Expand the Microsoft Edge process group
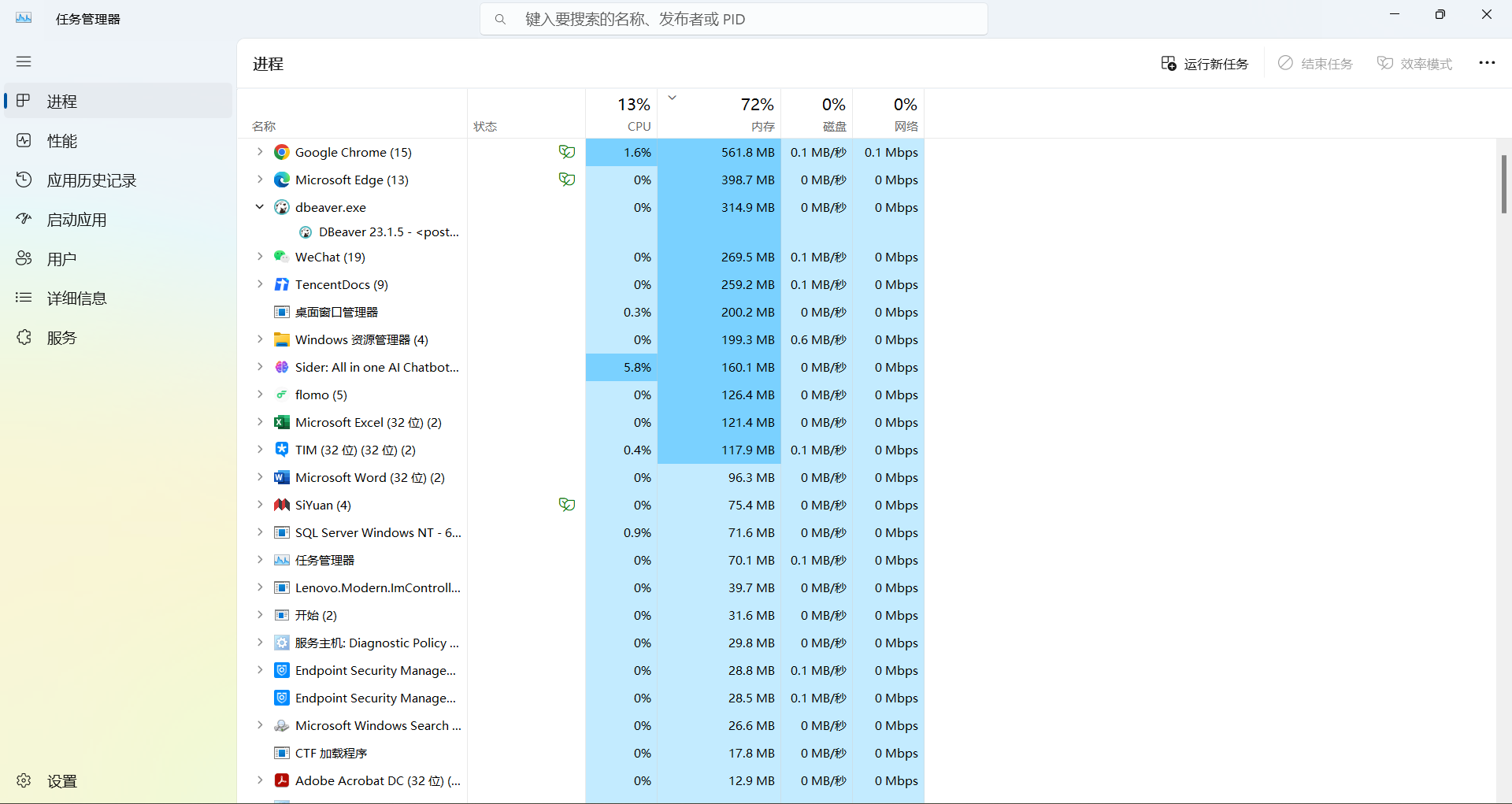This screenshot has width=1512, height=804. tap(260, 180)
